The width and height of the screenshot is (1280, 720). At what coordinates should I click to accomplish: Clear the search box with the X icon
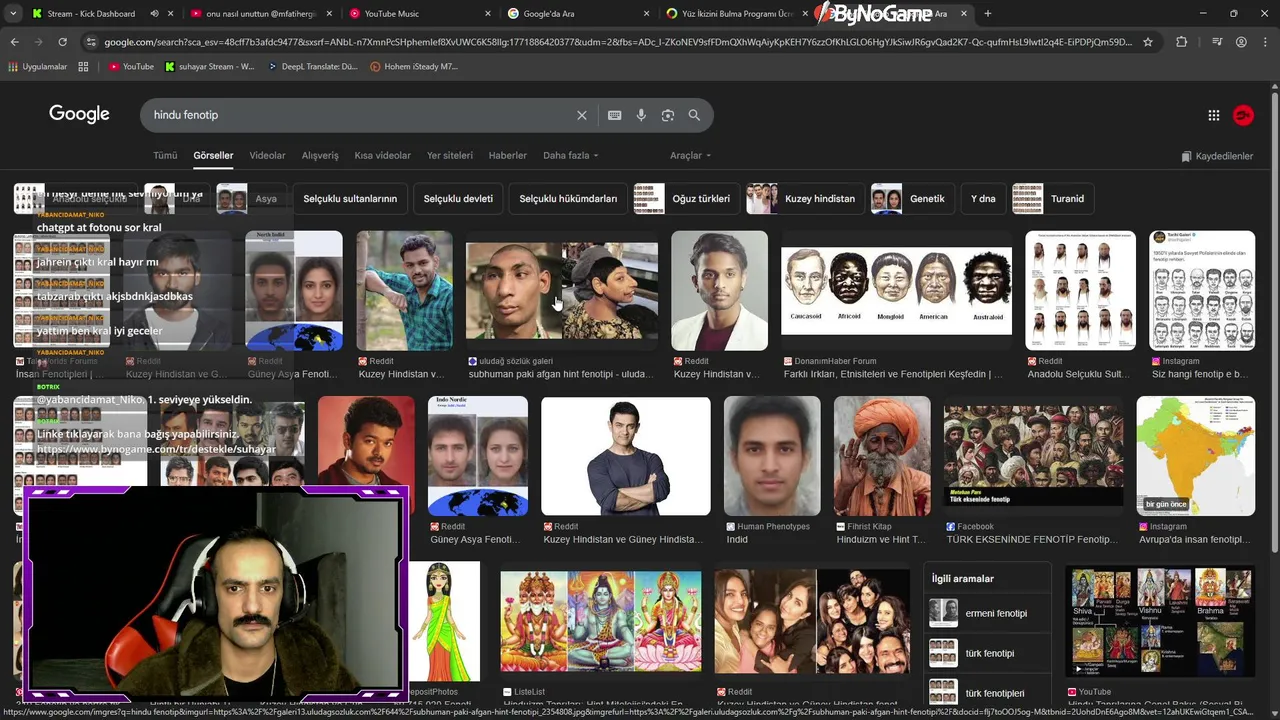[581, 115]
